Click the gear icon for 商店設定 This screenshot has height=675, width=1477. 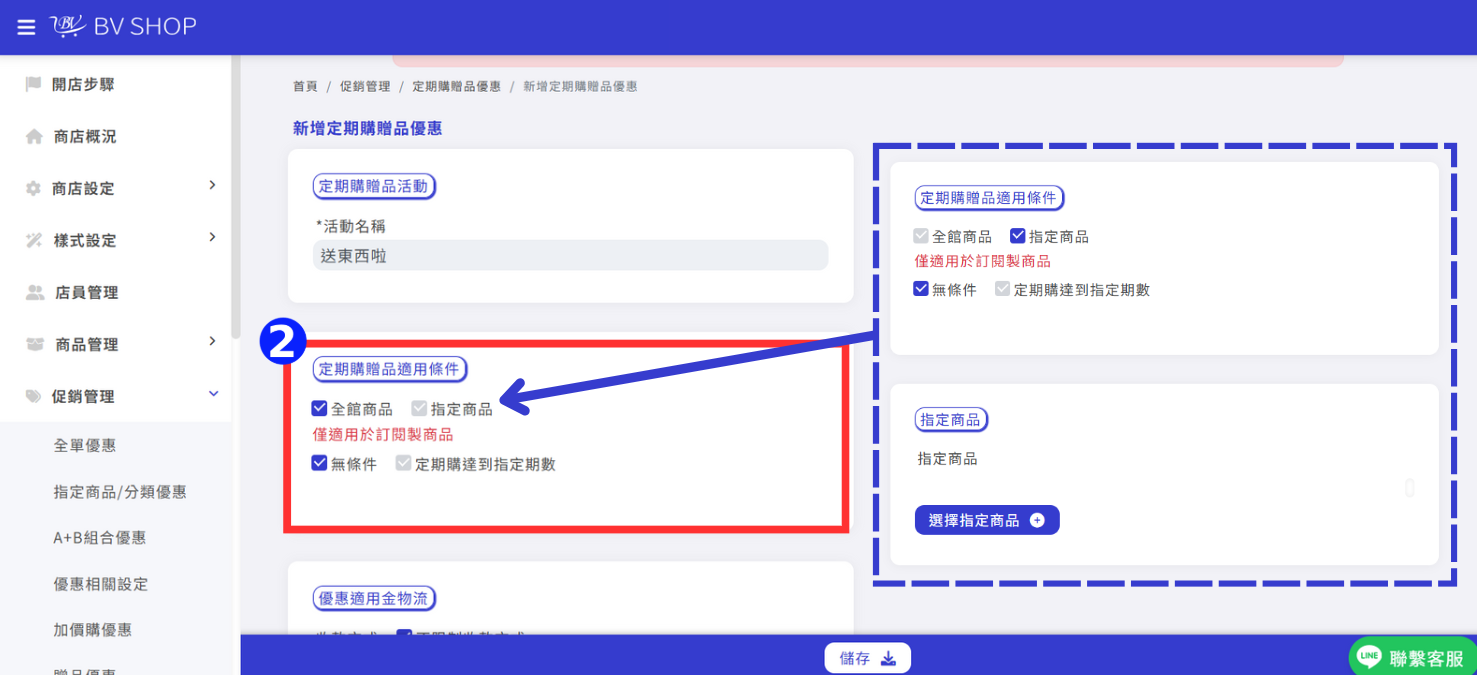point(34,189)
